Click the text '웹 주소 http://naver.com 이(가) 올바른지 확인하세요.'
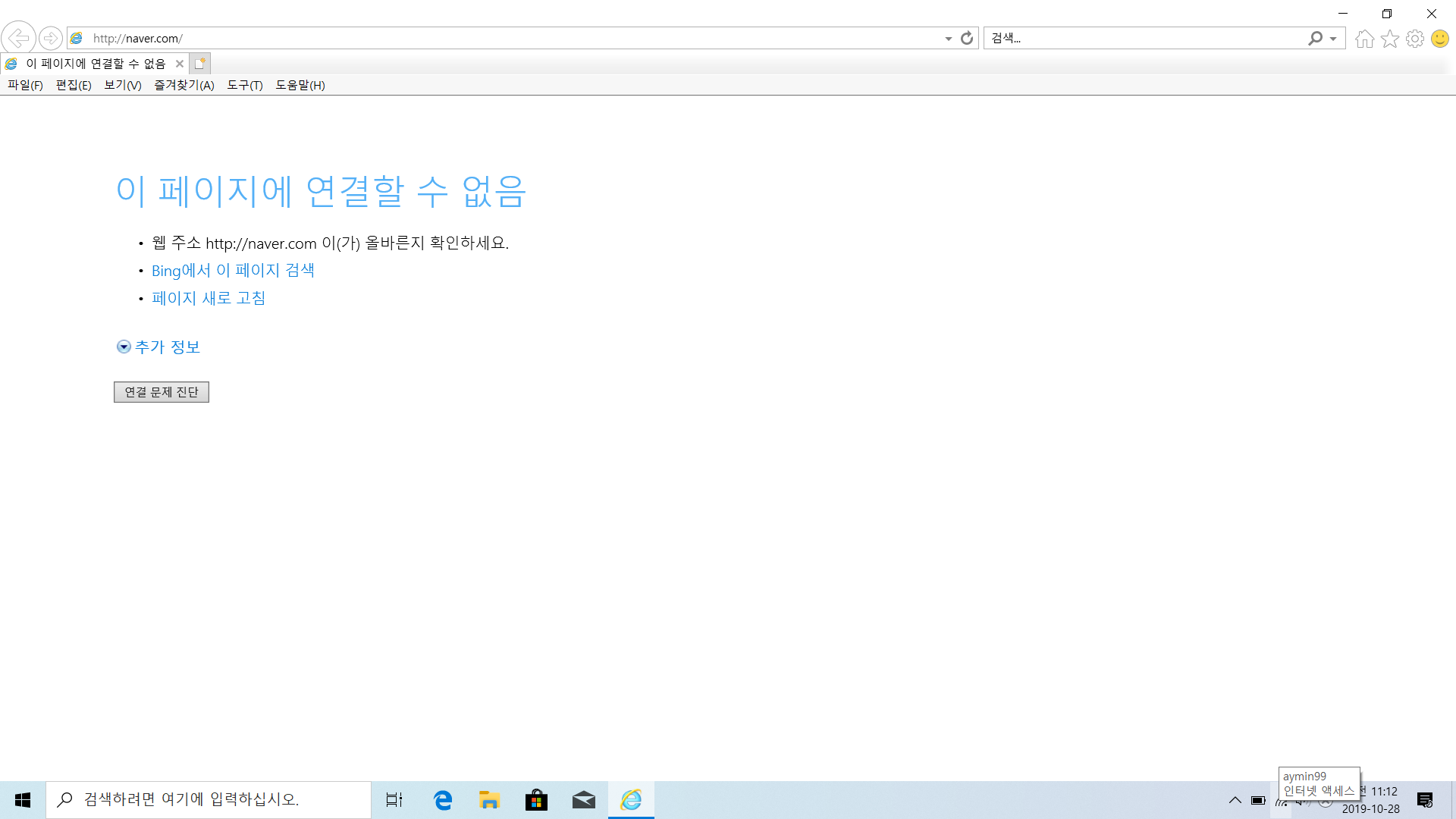The height and width of the screenshot is (819, 1456). (330, 243)
